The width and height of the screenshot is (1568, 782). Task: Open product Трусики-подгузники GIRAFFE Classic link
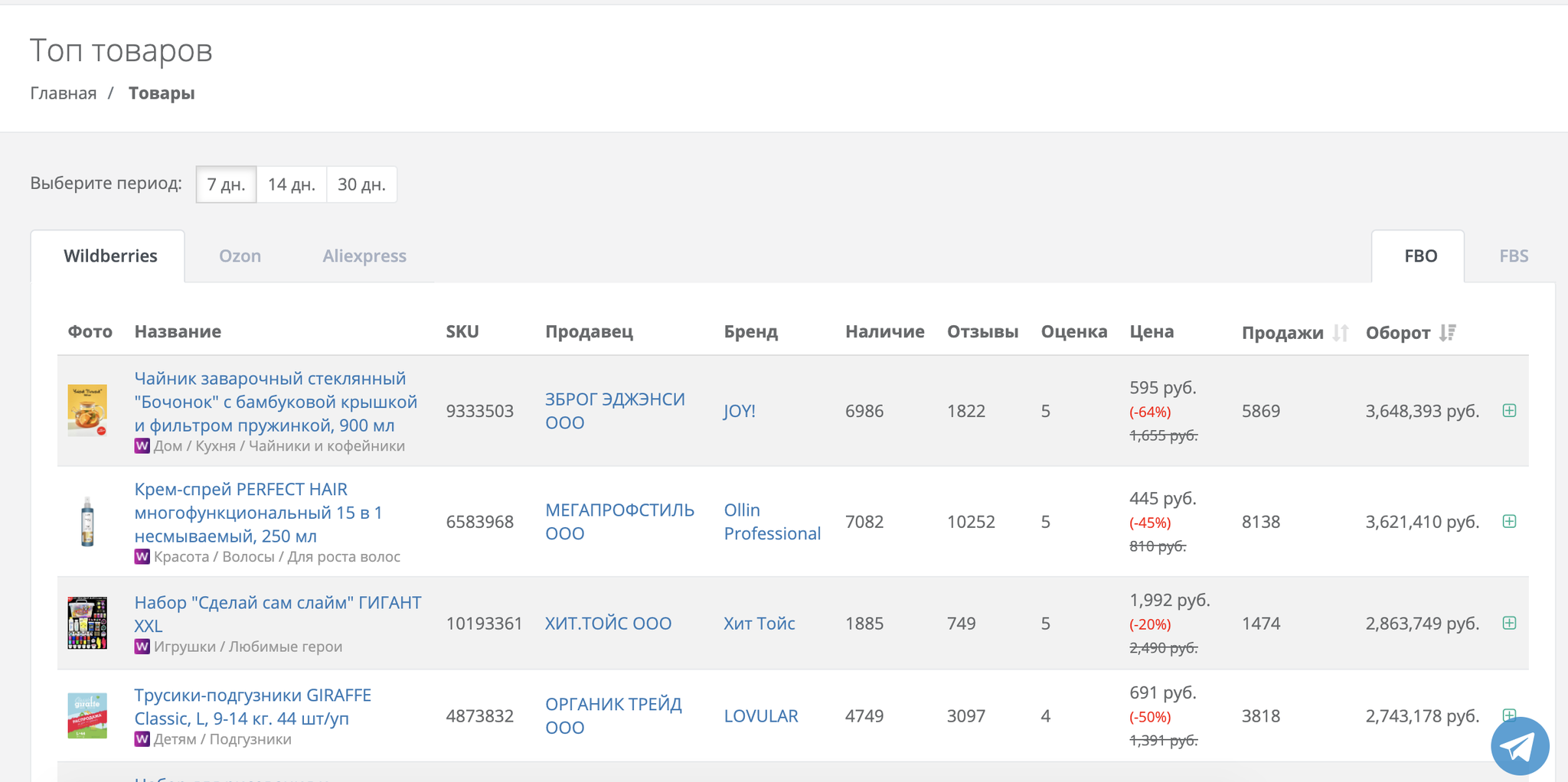click(253, 706)
